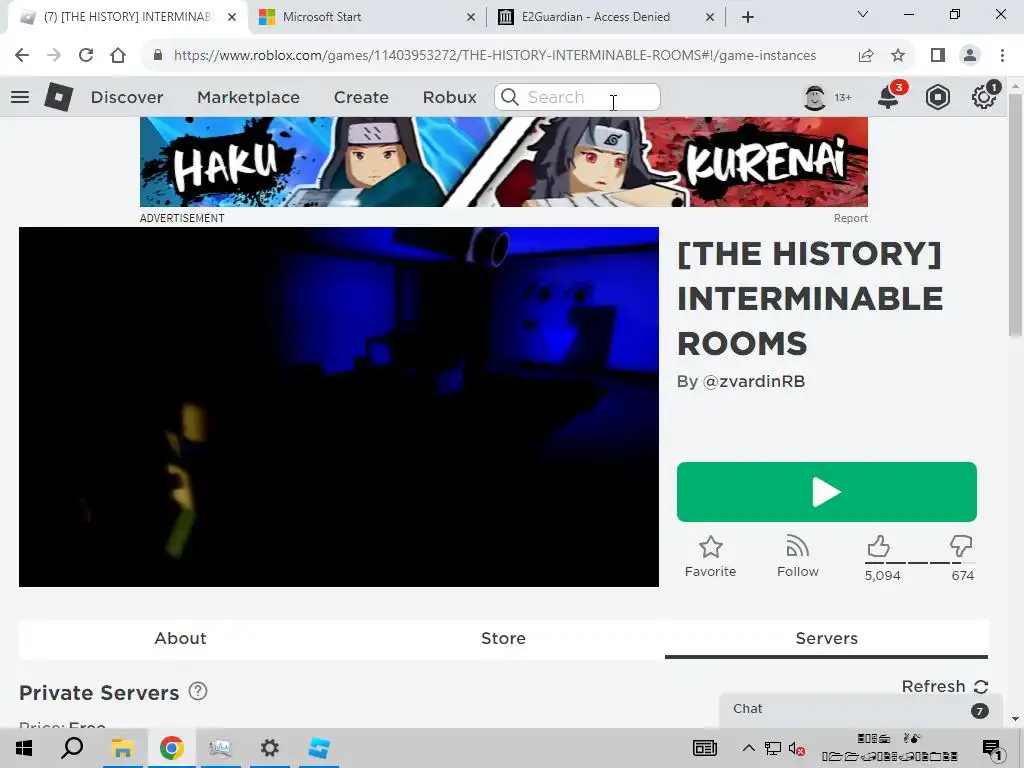Screen dimensions: 1024x768
Task: Open notifications bell with 3 alerts
Action: click(x=889, y=97)
